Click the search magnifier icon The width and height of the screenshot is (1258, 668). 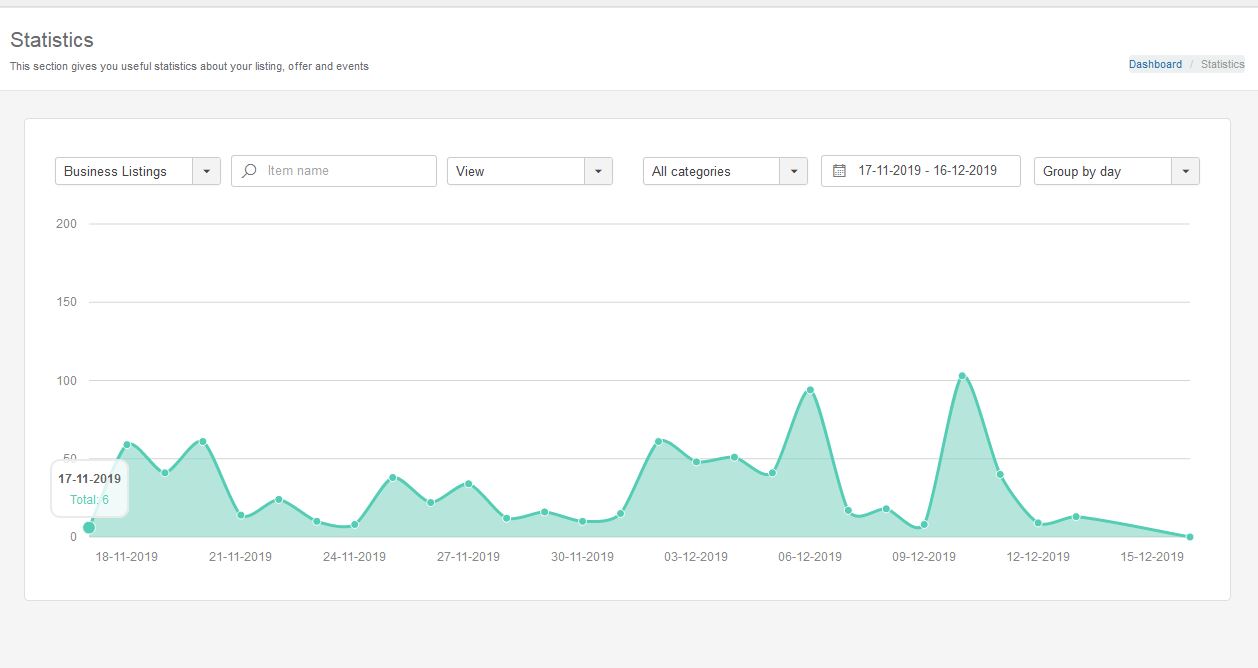250,171
